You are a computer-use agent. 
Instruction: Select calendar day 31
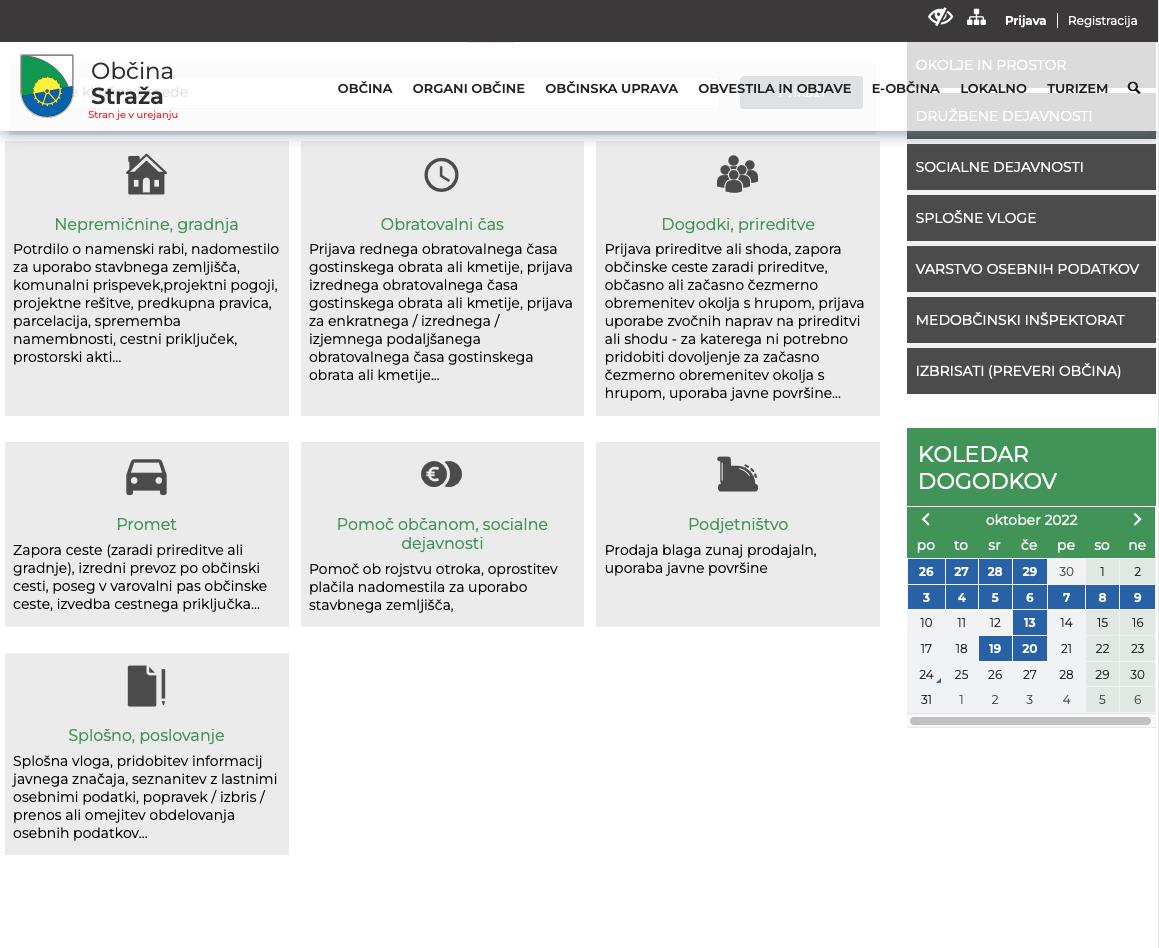[x=926, y=700]
